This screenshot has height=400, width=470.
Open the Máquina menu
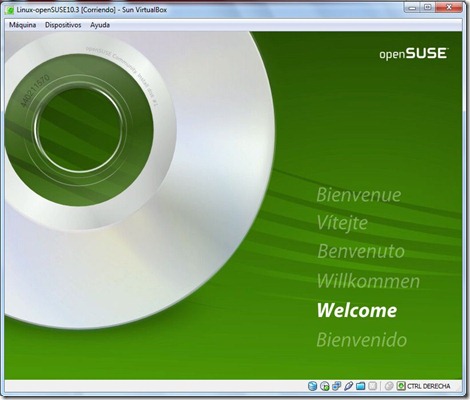[22, 25]
